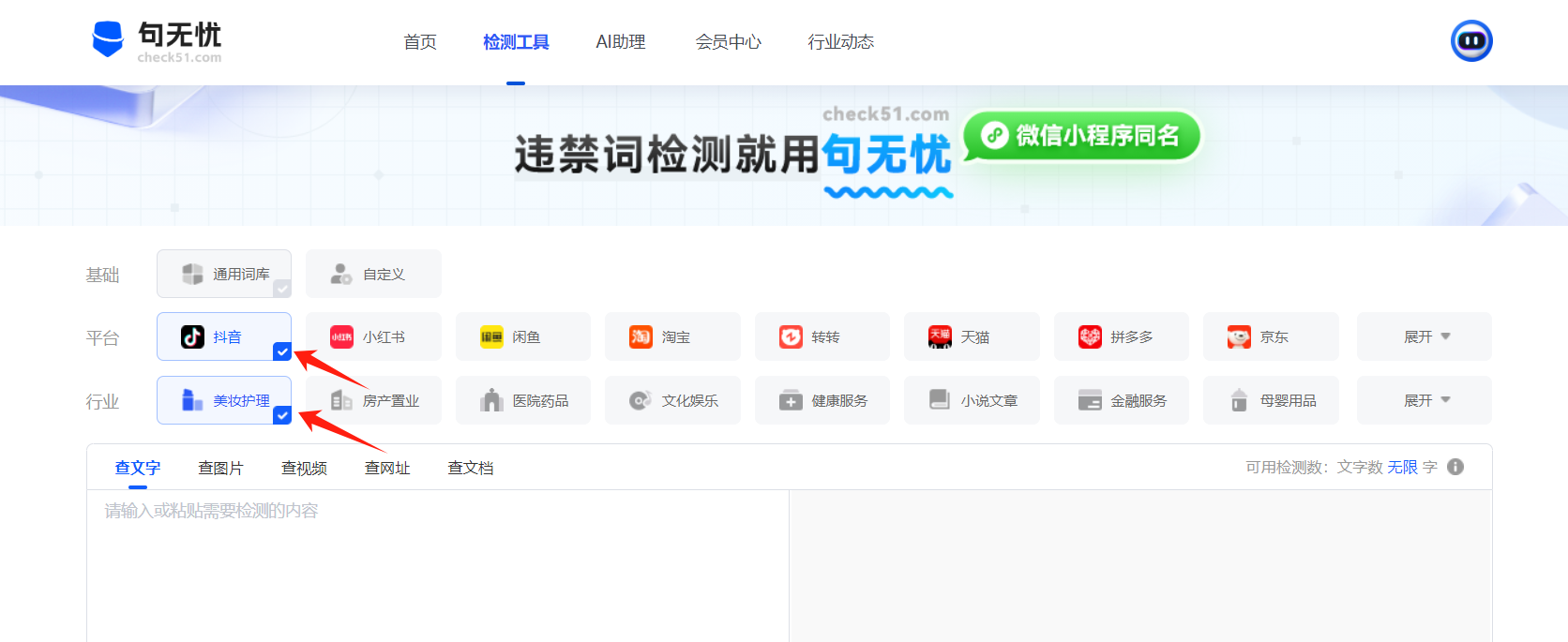Click the 小说文章 book icon

click(940, 400)
